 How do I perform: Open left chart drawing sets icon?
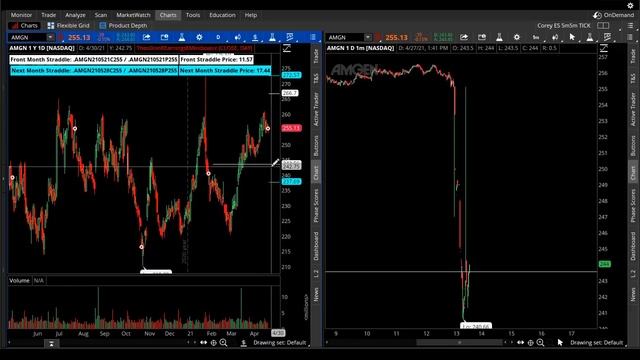(x=290, y=37)
